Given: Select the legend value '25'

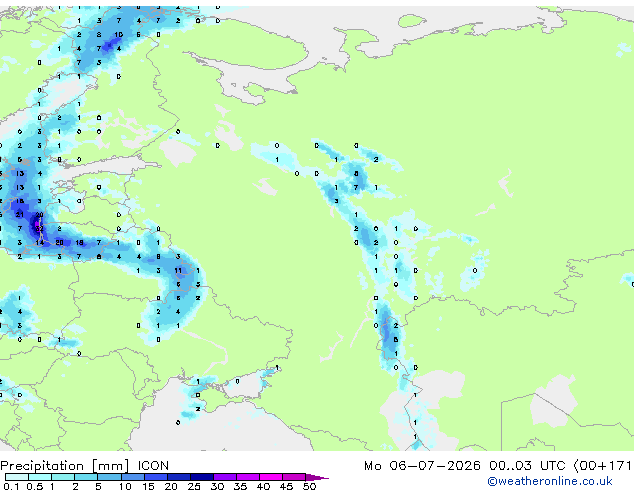Looking at the screenshot, I should pyautogui.click(x=194, y=486).
